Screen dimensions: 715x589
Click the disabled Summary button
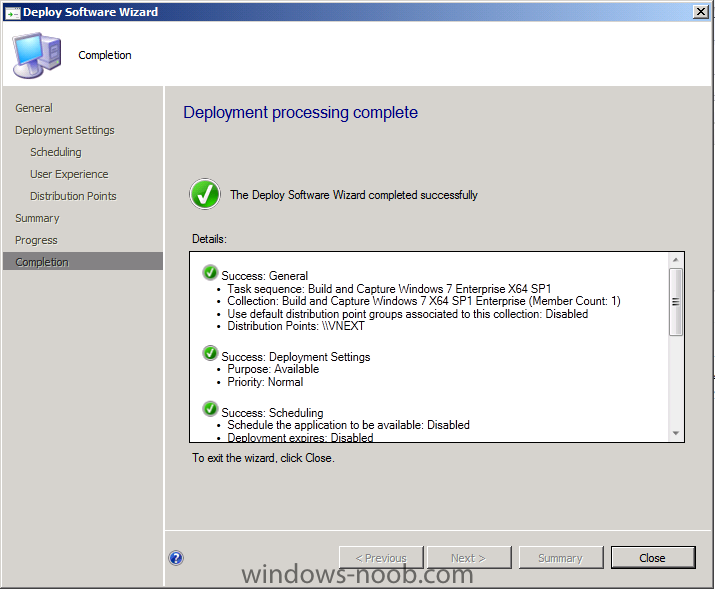(x=560, y=558)
